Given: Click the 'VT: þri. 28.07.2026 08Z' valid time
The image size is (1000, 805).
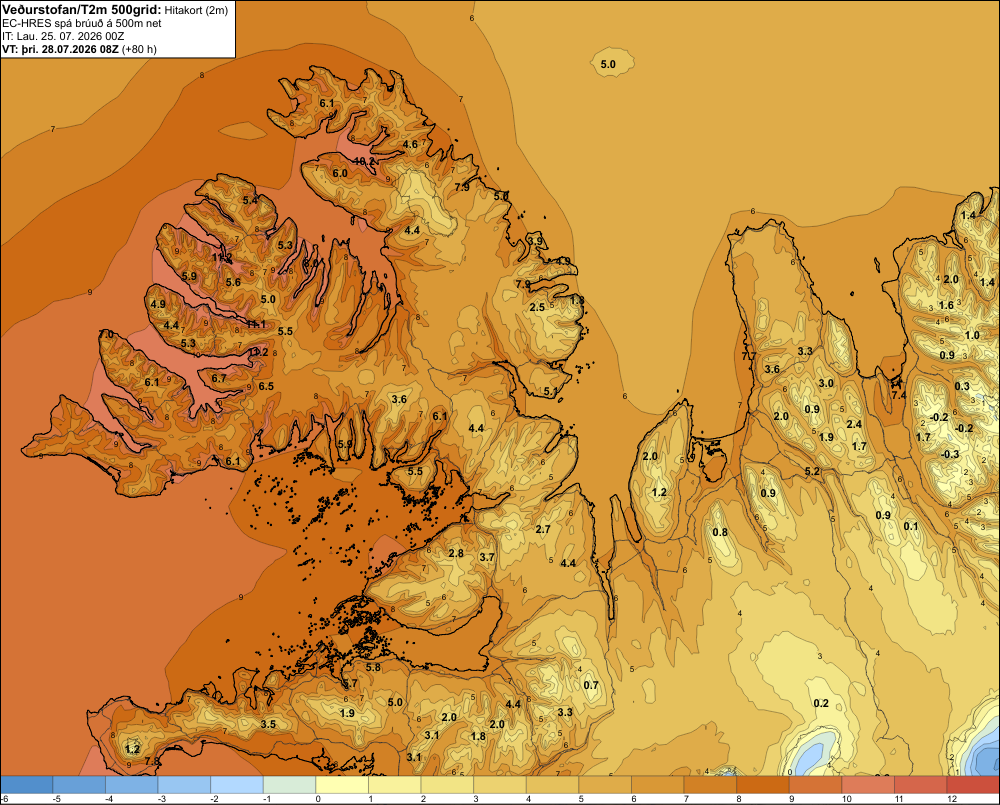Looking at the screenshot, I should [60, 49].
